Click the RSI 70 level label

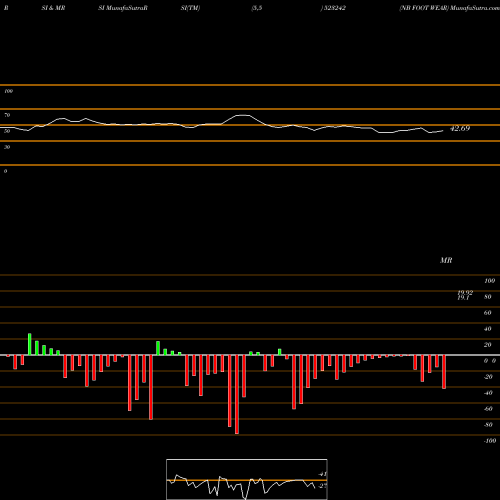point(7,115)
